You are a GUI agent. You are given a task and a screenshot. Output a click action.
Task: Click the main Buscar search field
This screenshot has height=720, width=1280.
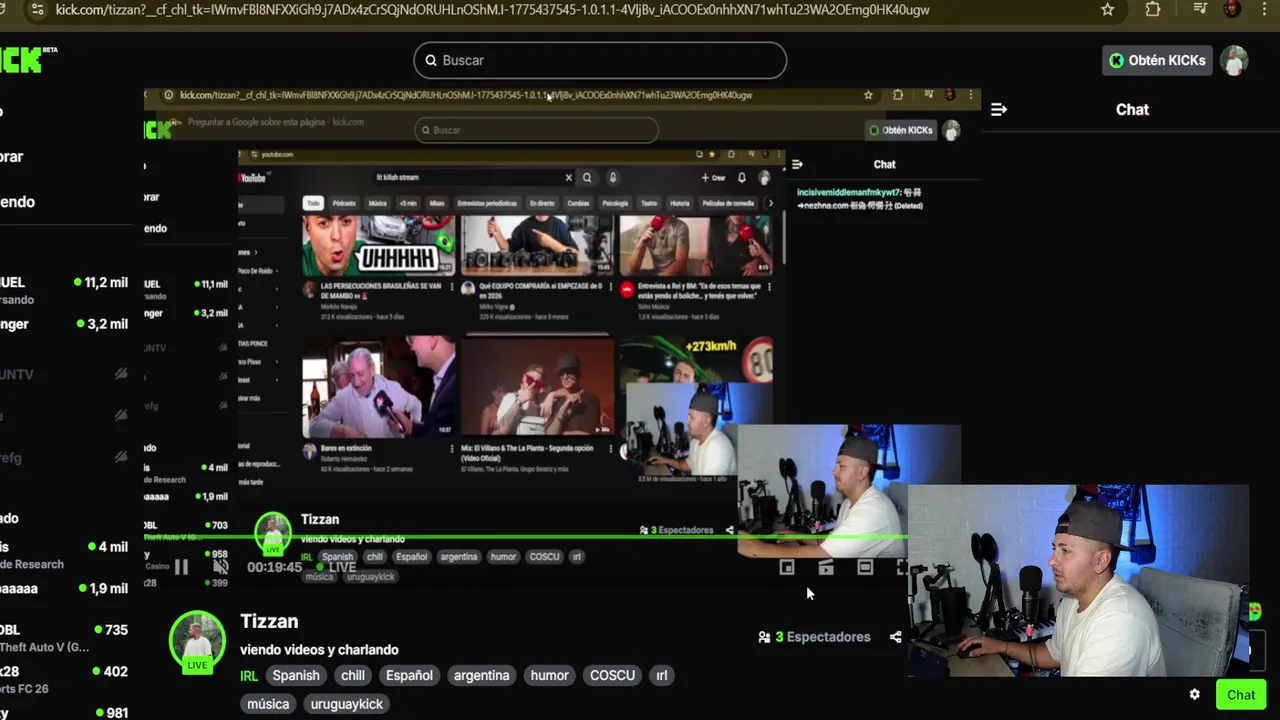pyautogui.click(x=600, y=60)
